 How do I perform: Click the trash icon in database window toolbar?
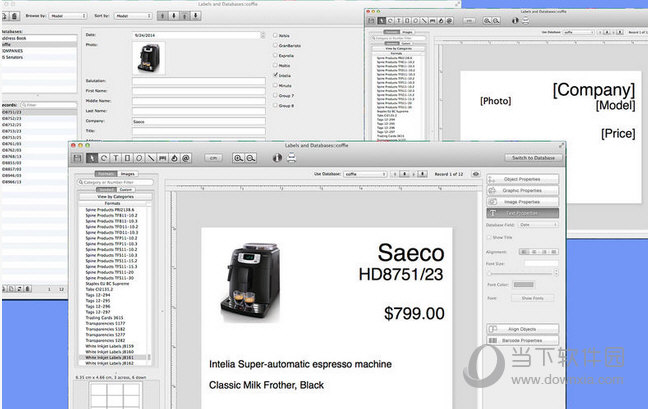[x=14, y=16]
